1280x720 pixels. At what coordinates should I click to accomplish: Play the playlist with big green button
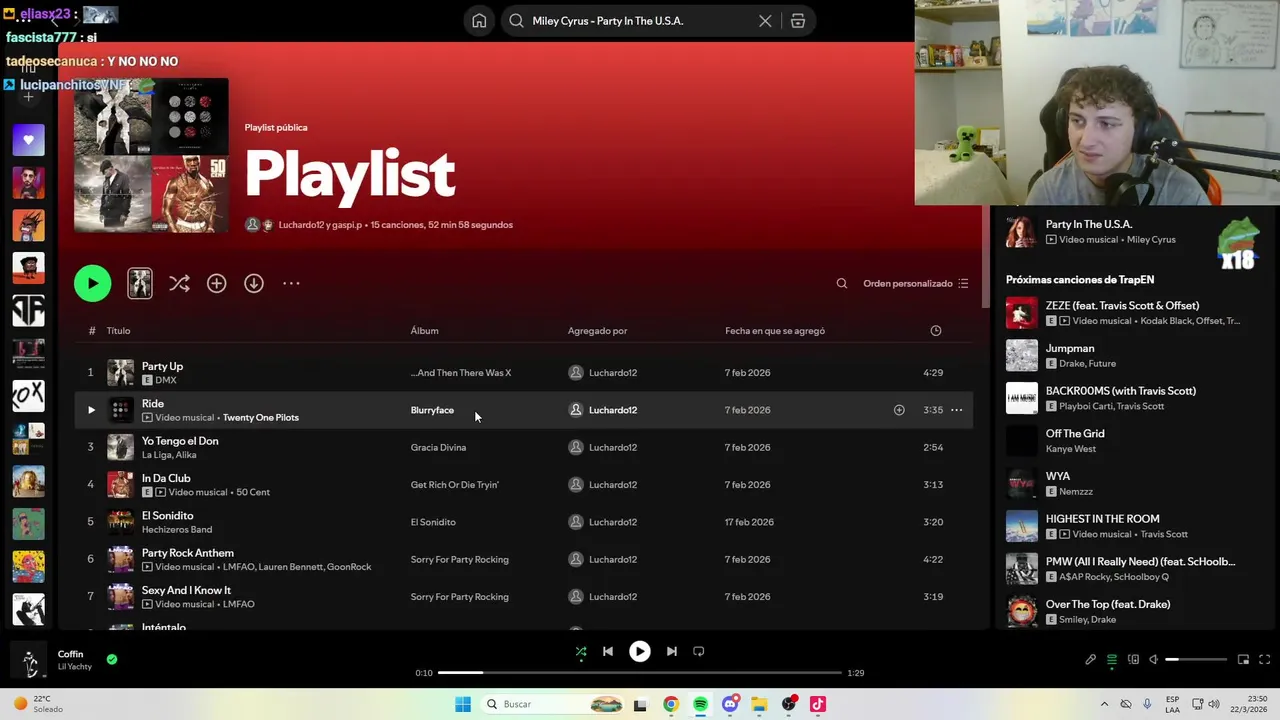[x=92, y=283]
